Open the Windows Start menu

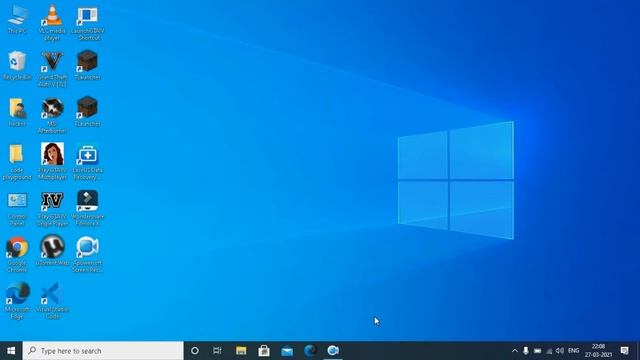(11, 351)
